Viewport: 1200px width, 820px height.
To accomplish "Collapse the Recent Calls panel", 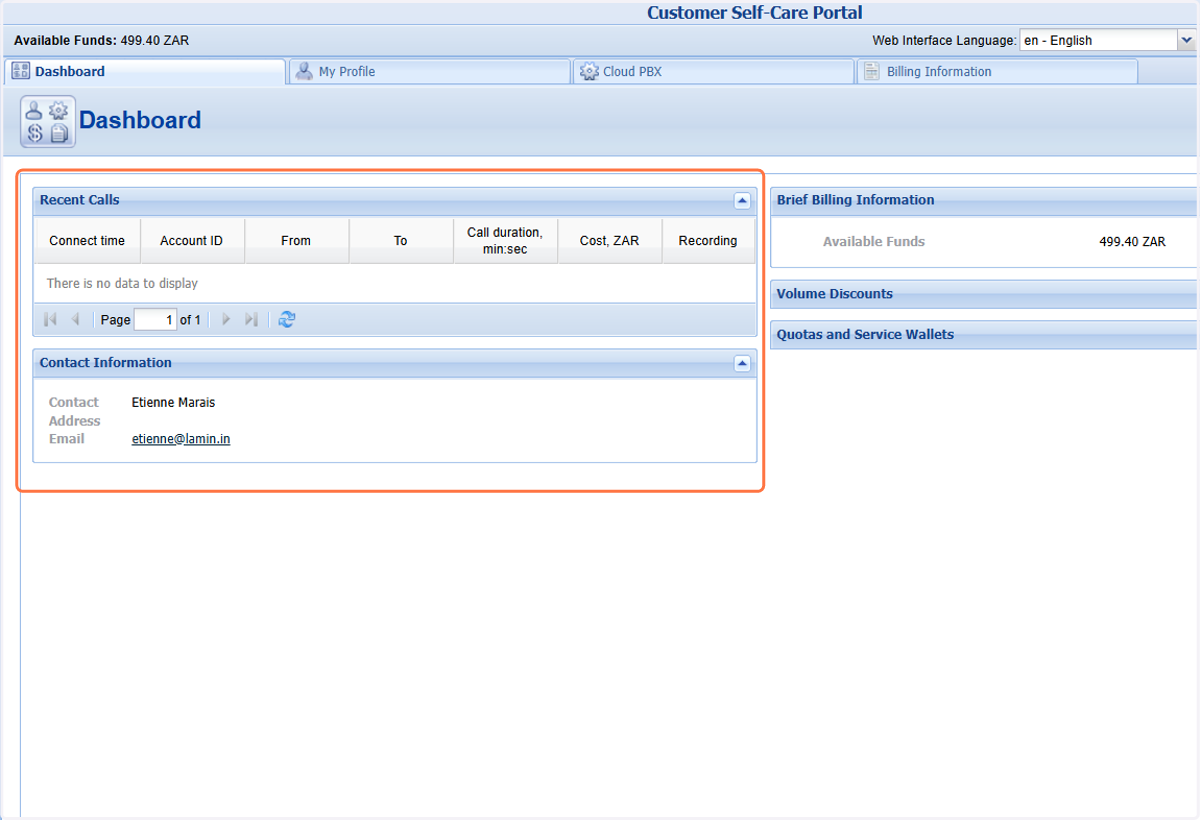I will (x=742, y=200).
